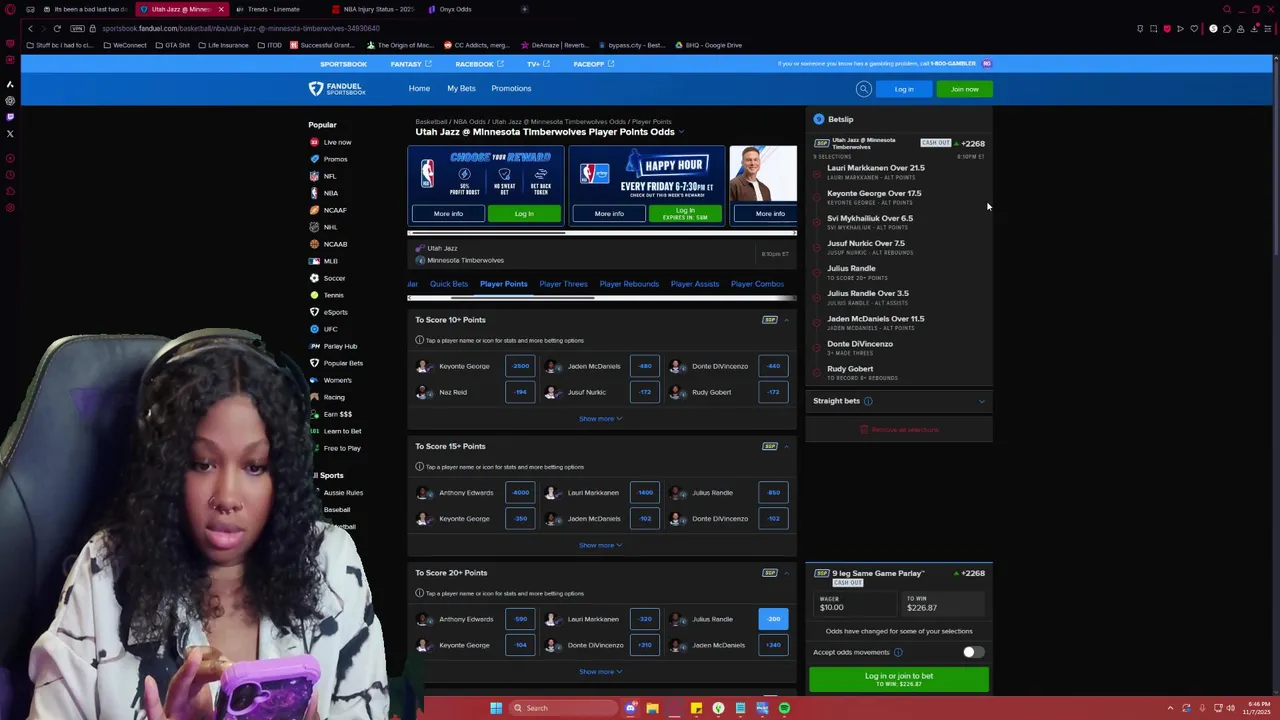
Task: Open the NHL icon in sidebar
Action: pyautogui.click(x=314, y=227)
